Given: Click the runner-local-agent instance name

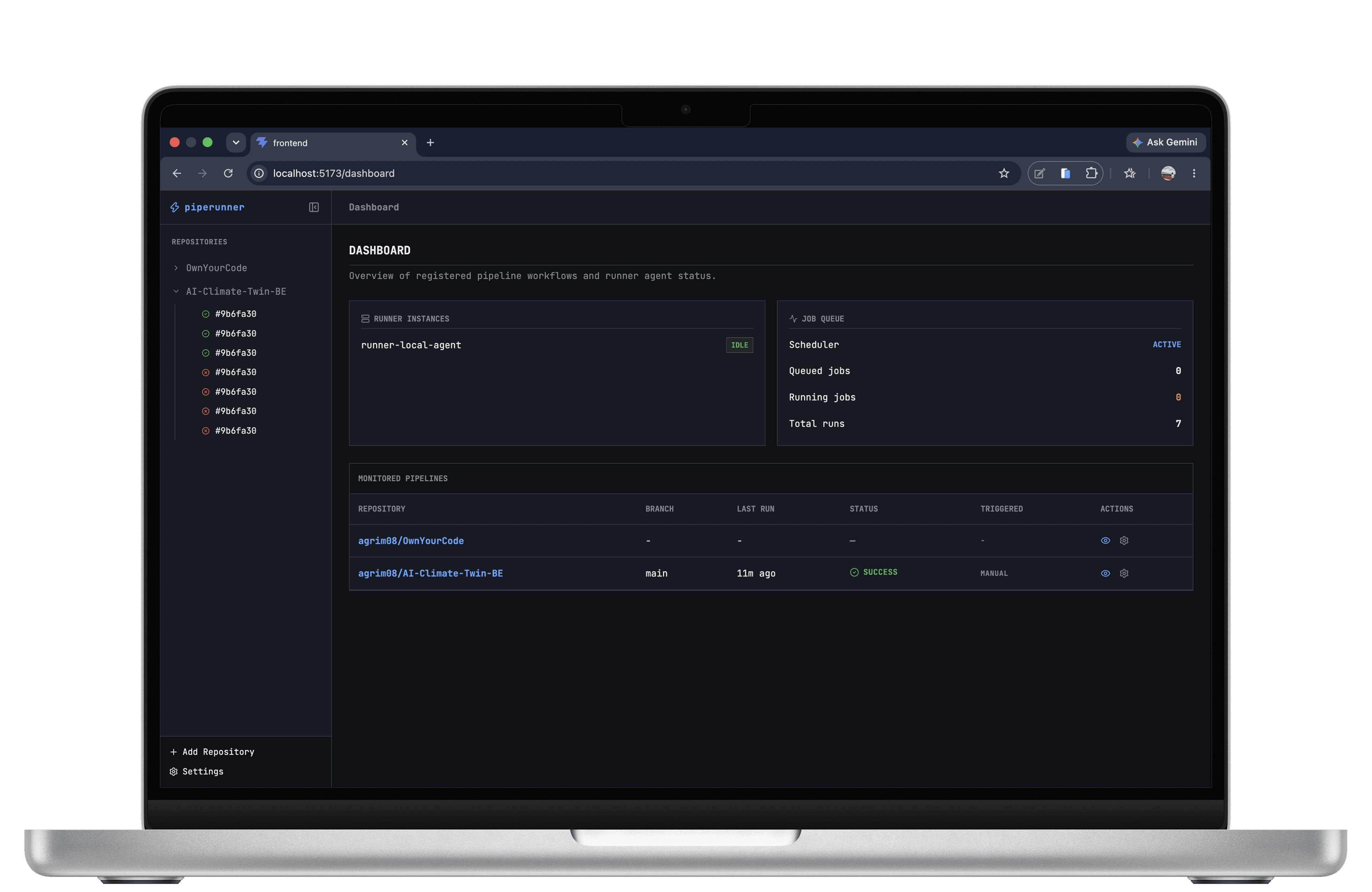Looking at the screenshot, I should click(x=411, y=345).
